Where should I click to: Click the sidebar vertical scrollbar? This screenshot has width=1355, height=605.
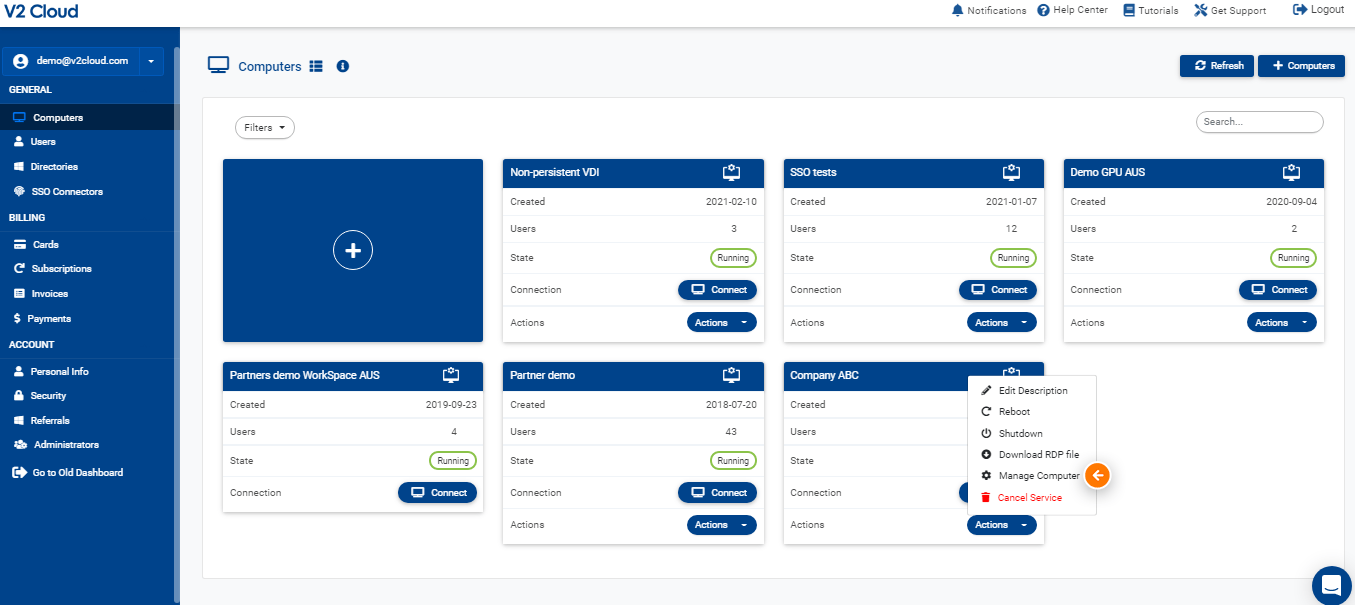(177, 300)
